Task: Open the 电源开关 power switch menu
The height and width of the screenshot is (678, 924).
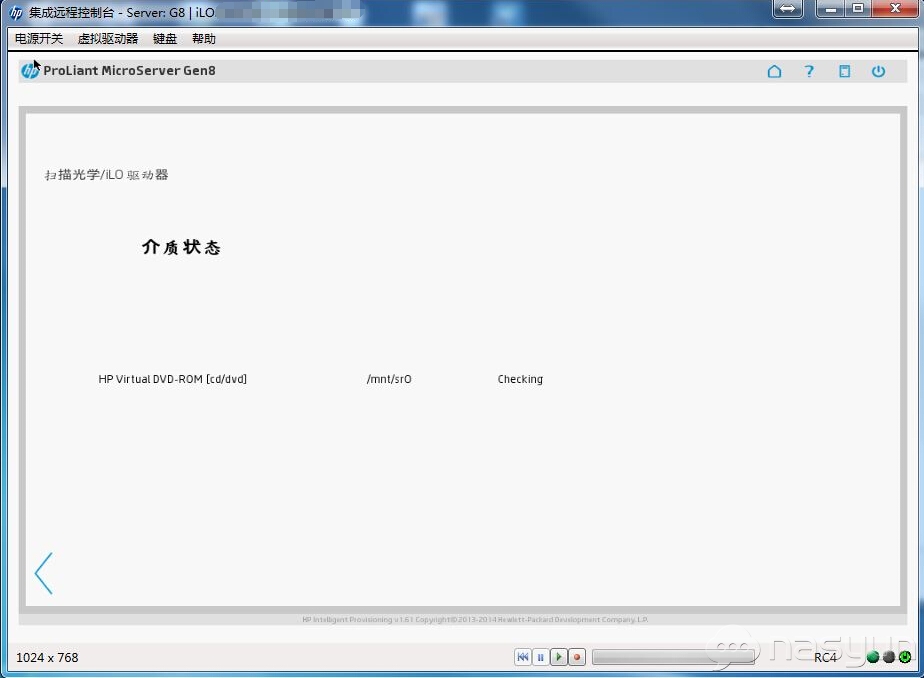Action: coord(39,39)
